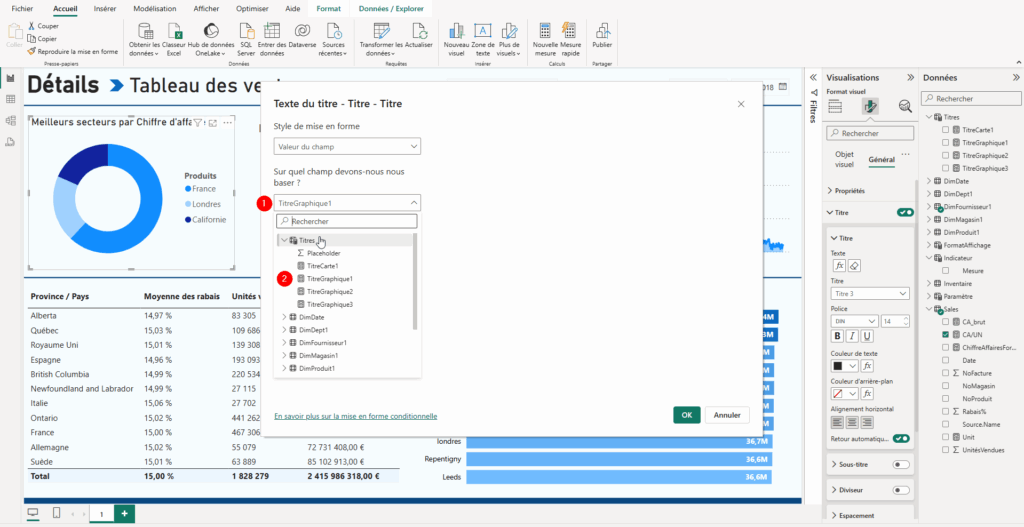Expand DimDate in dialog list
The width and height of the screenshot is (1024, 527).
pos(284,317)
